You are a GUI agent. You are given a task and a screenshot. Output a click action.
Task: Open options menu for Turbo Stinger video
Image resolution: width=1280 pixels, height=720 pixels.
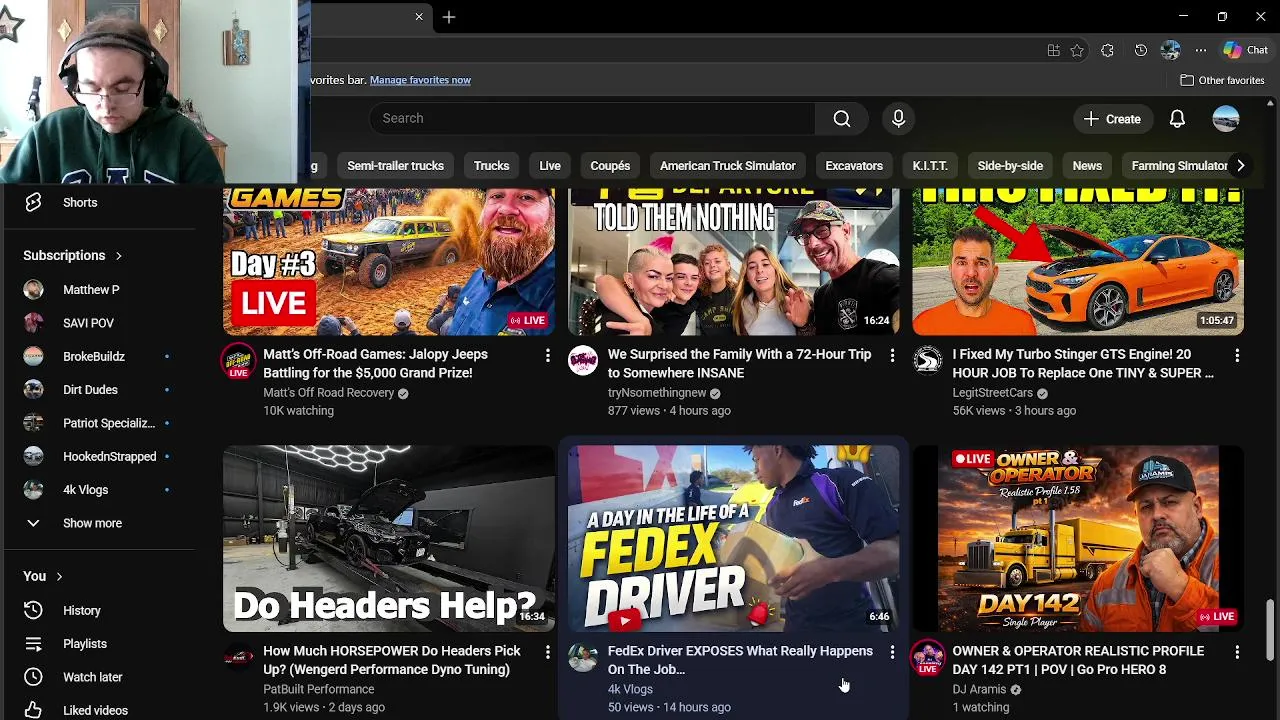(x=1237, y=356)
